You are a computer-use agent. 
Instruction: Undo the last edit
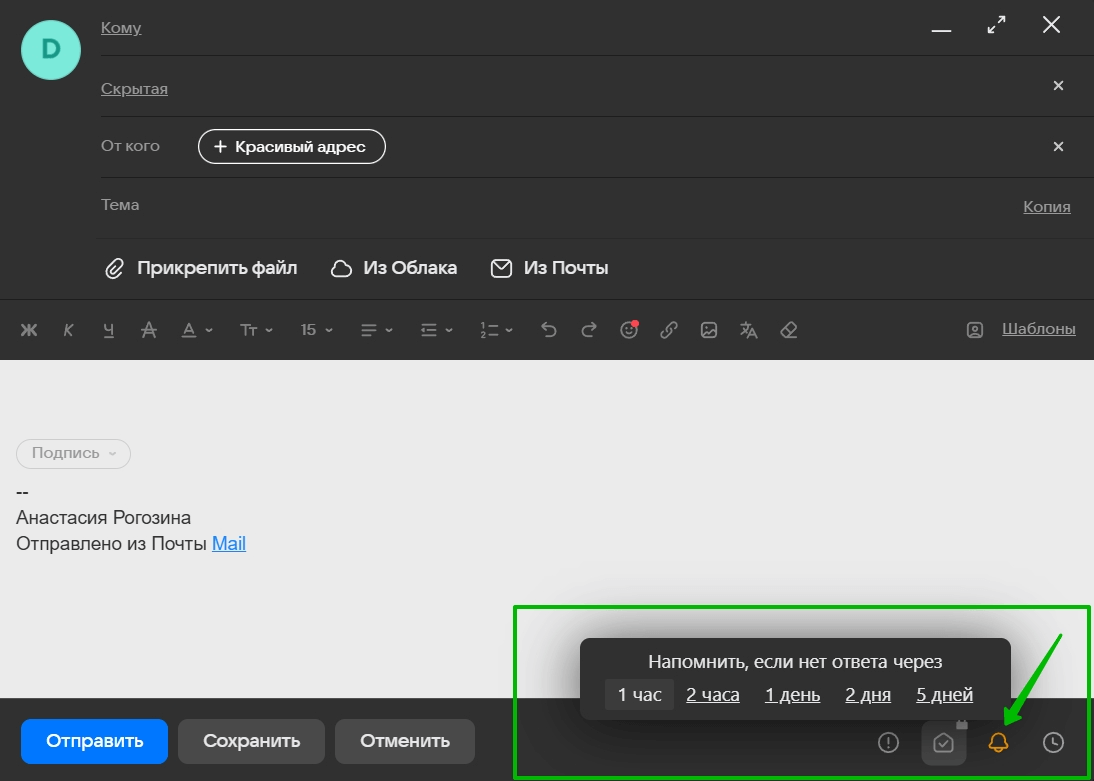pyautogui.click(x=548, y=330)
